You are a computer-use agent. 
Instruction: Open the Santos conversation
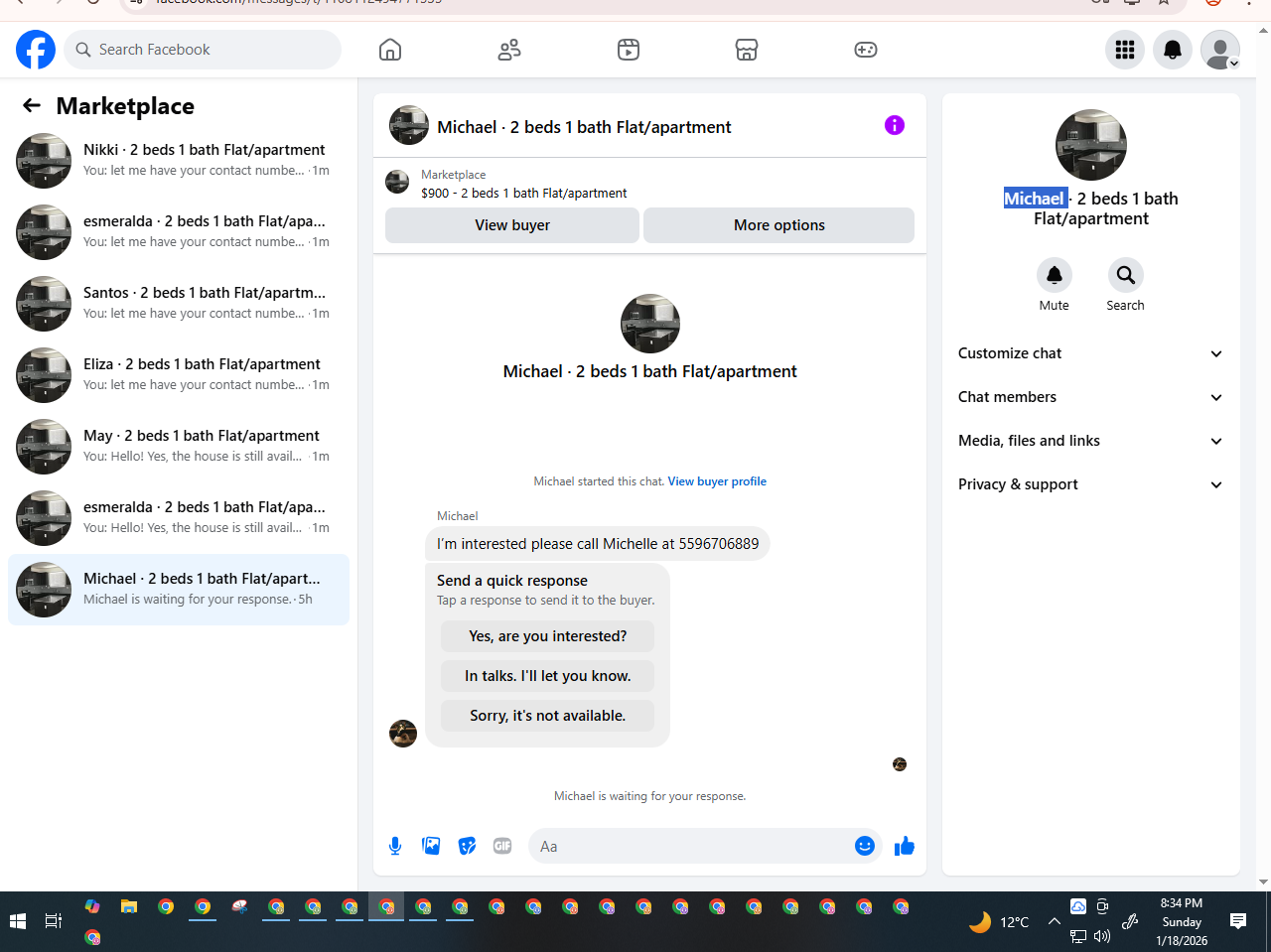click(179, 304)
